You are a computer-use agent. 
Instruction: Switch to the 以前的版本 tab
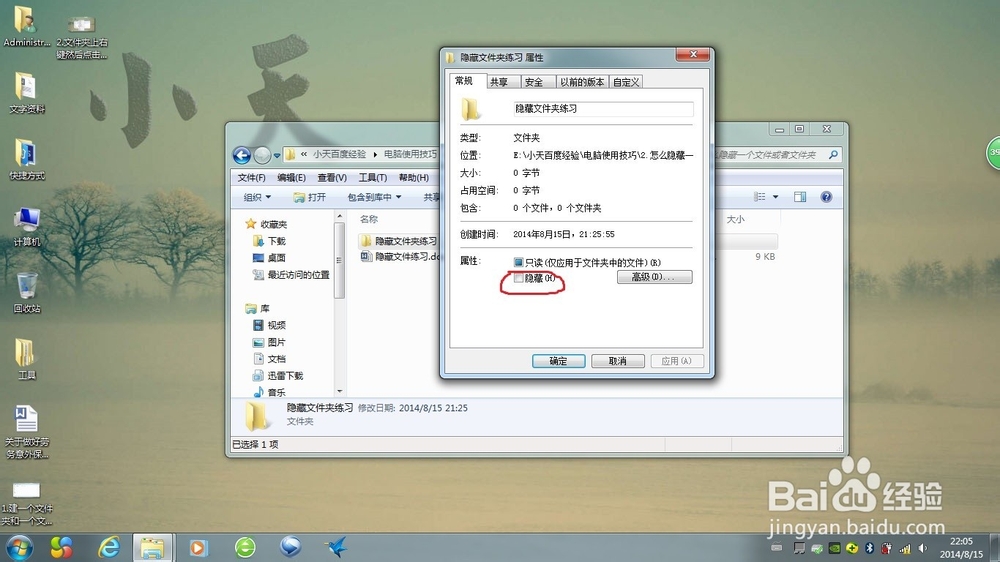pyautogui.click(x=582, y=82)
